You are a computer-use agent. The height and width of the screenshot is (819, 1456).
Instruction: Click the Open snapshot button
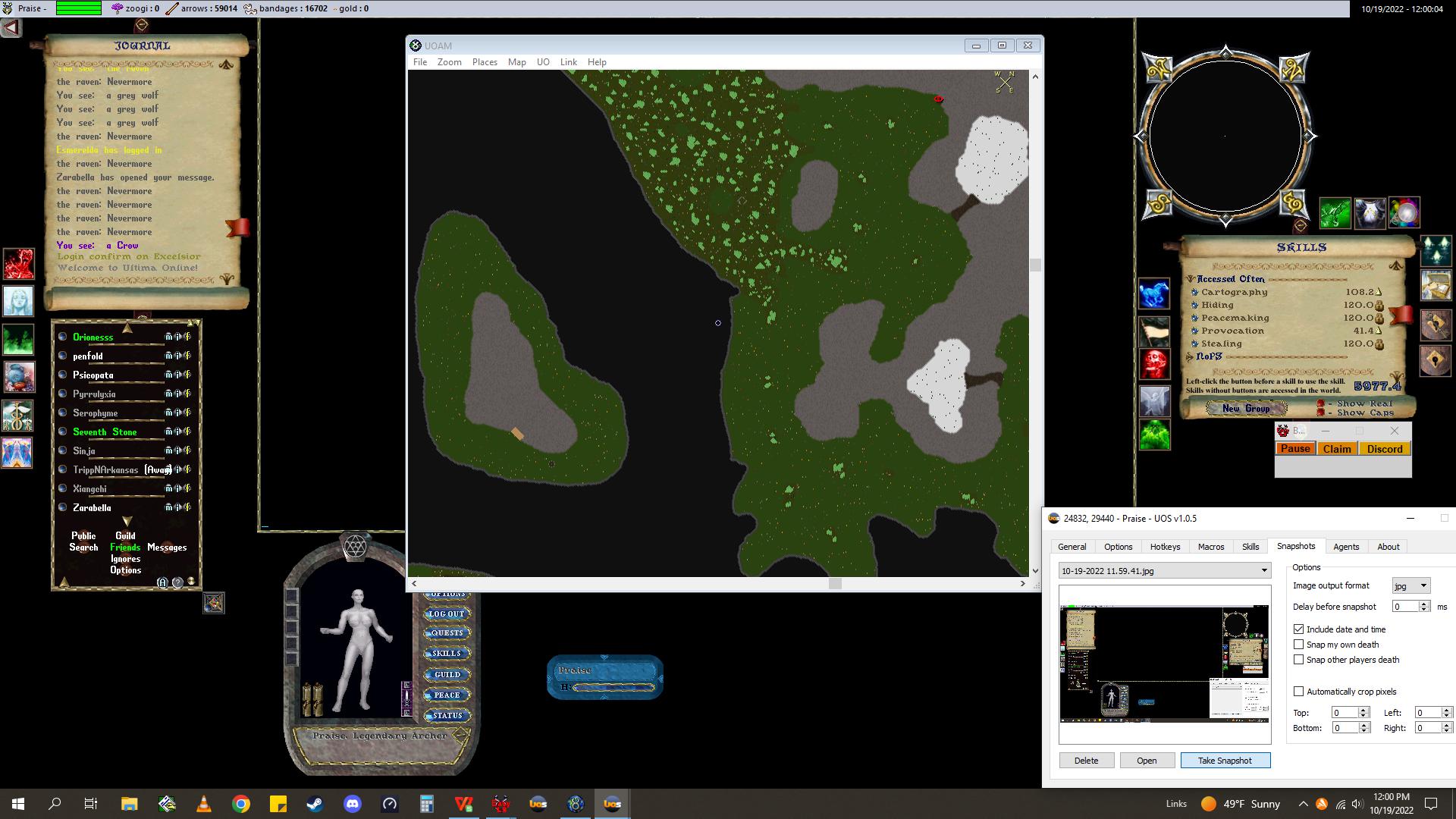1147,761
